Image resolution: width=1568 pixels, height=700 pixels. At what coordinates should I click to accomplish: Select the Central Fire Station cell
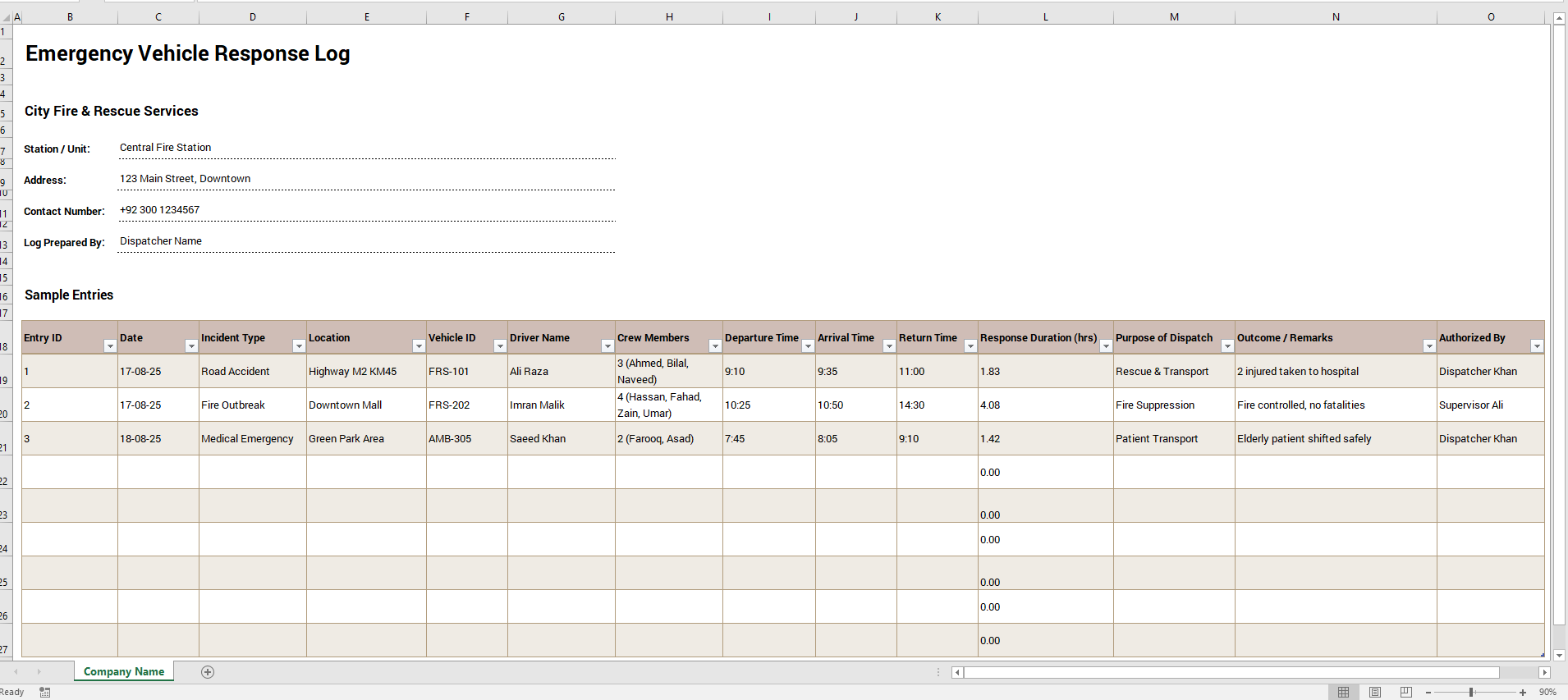367,148
